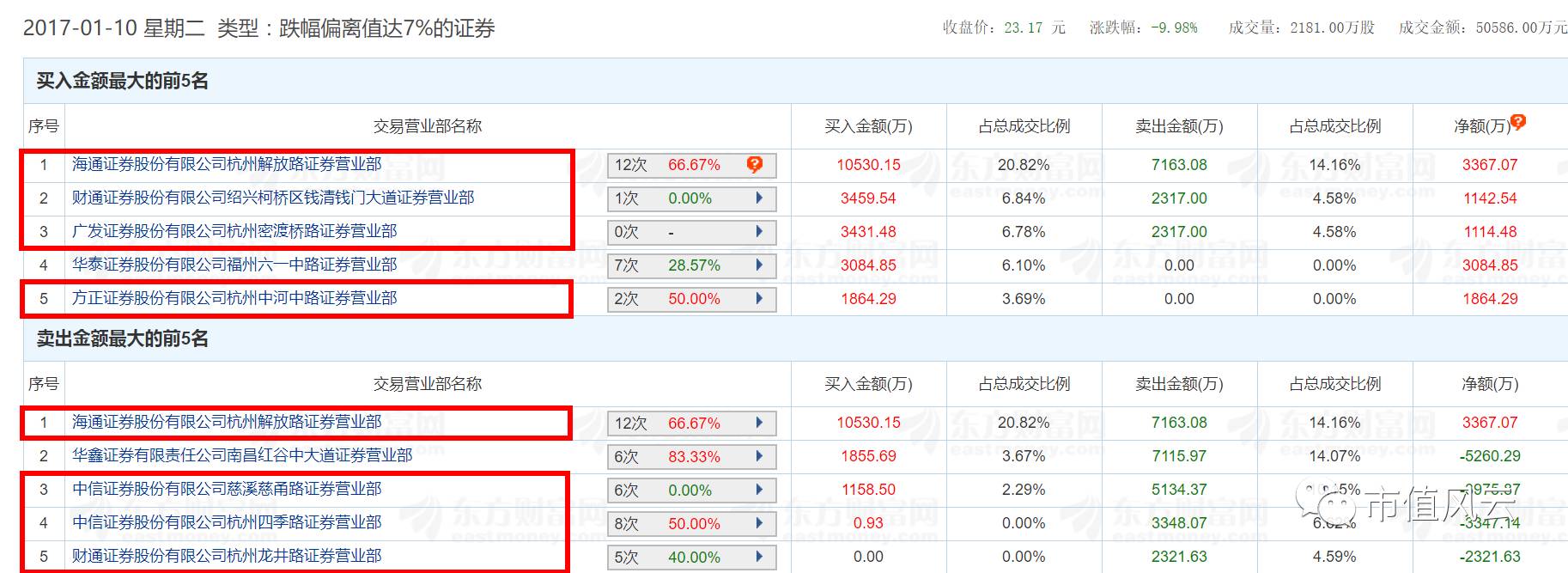Click the closing price value 23.17 元
Viewport: 1568px width, 573px height.
(x=1035, y=27)
